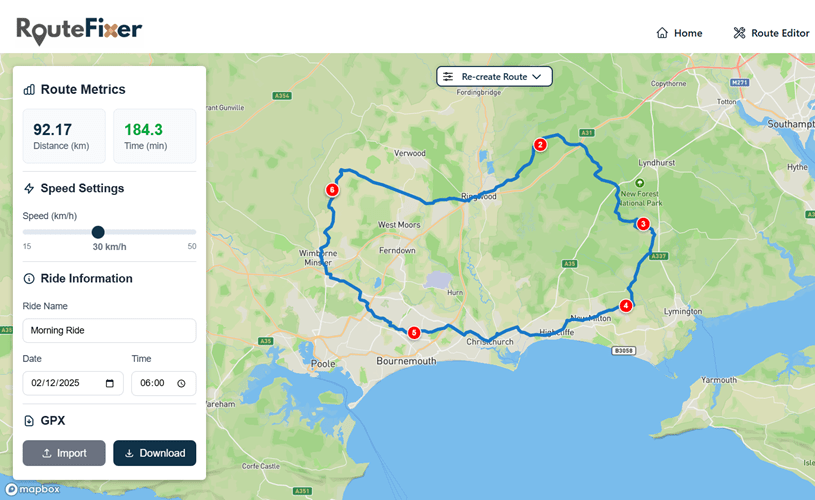Image resolution: width=815 pixels, height=500 pixels.
Task: Go to the Home page
Action: pyautogui.click(x=679, y=33)
